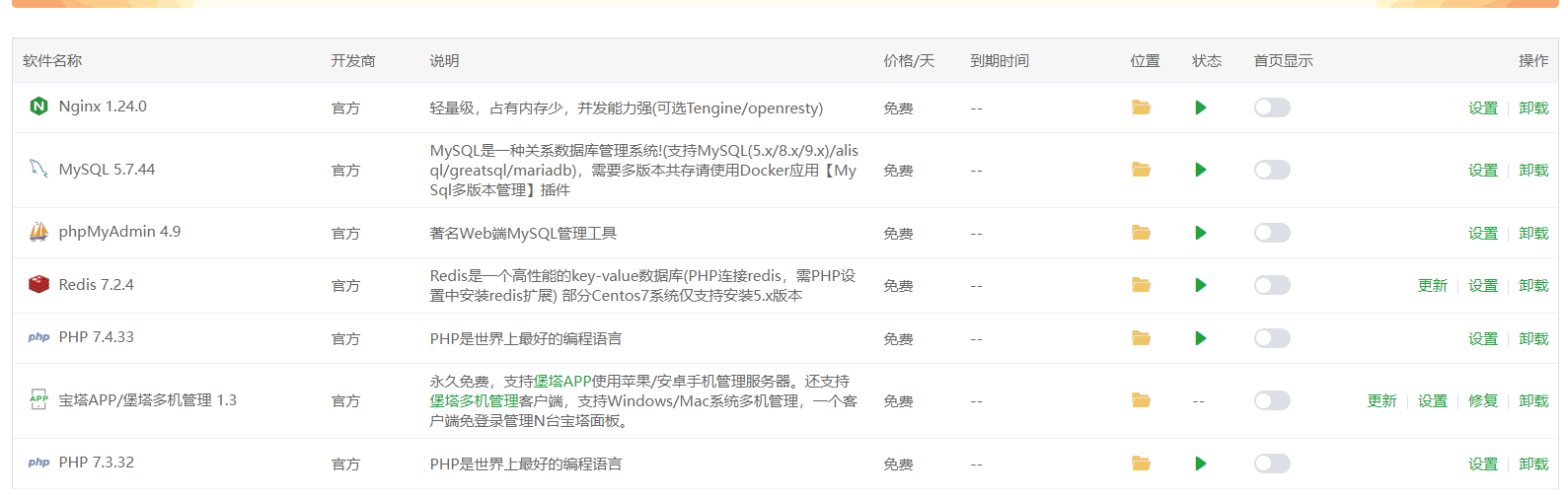
Task: Click the Redis green play status icon
Action: pyautogui.click(x=1200, y=285)
